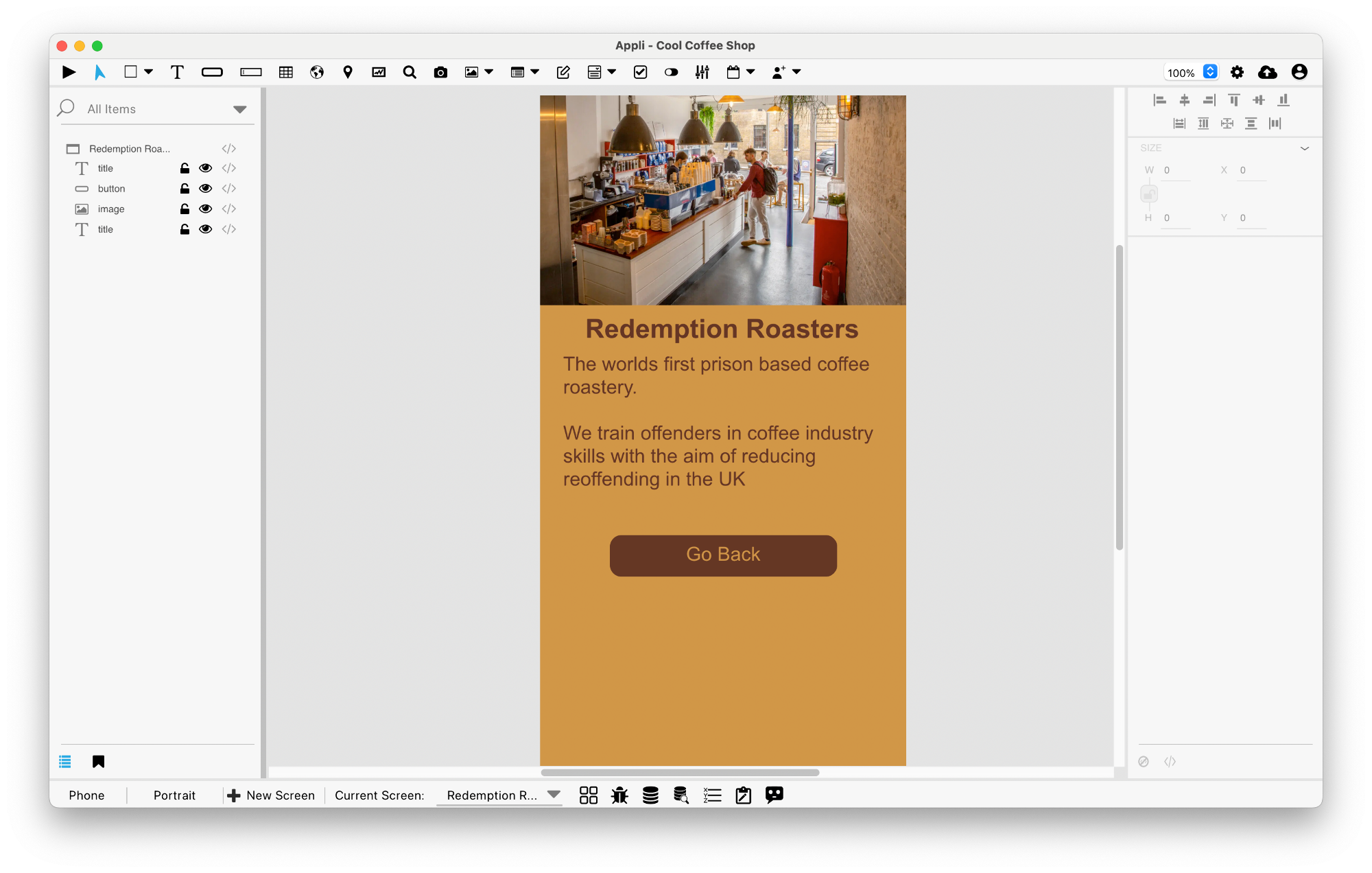Insert a table grid element

(286, 72)
